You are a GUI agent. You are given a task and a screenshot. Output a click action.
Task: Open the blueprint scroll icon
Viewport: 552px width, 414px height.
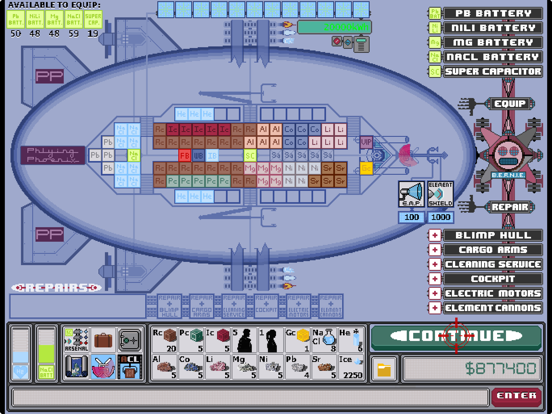[77, 367]
